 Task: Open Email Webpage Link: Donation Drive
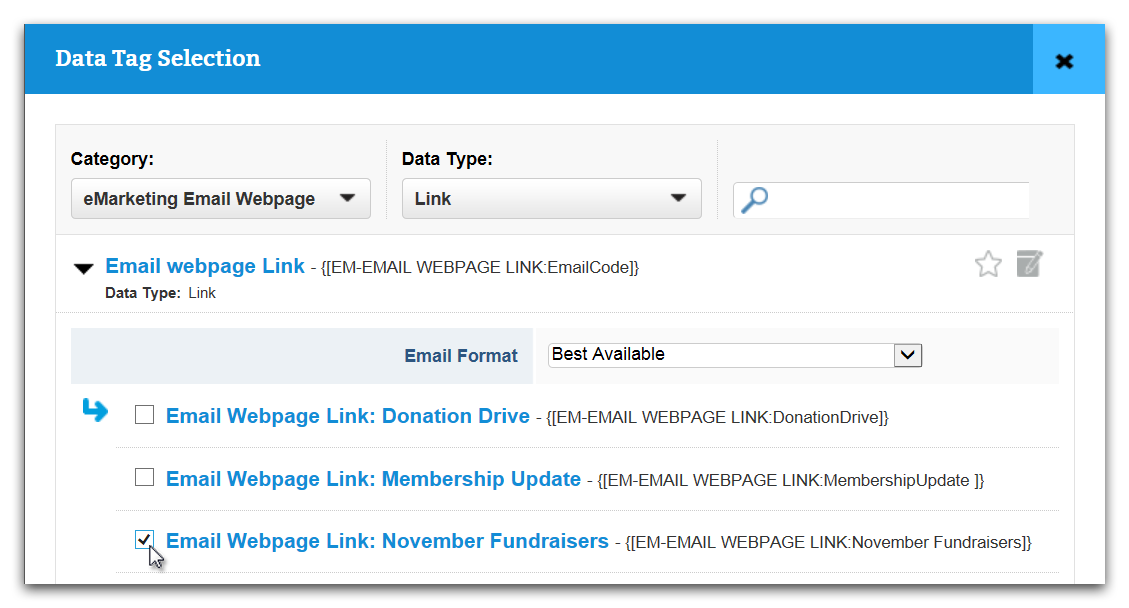pyautogui.click(x=348, y=416)
